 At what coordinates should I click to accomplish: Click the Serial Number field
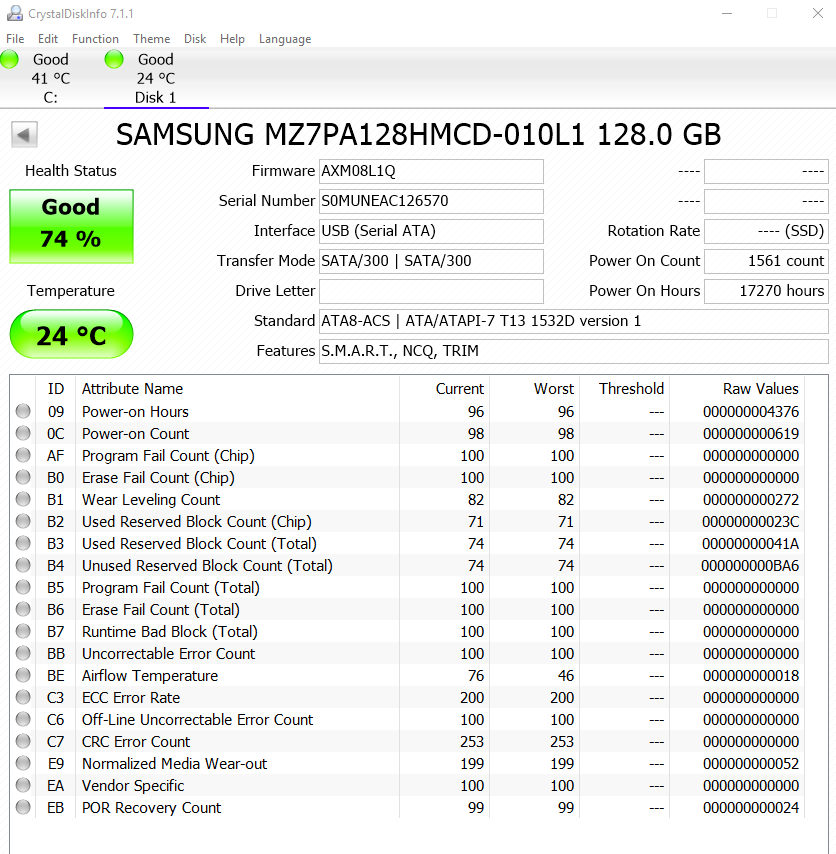(431, 201)
